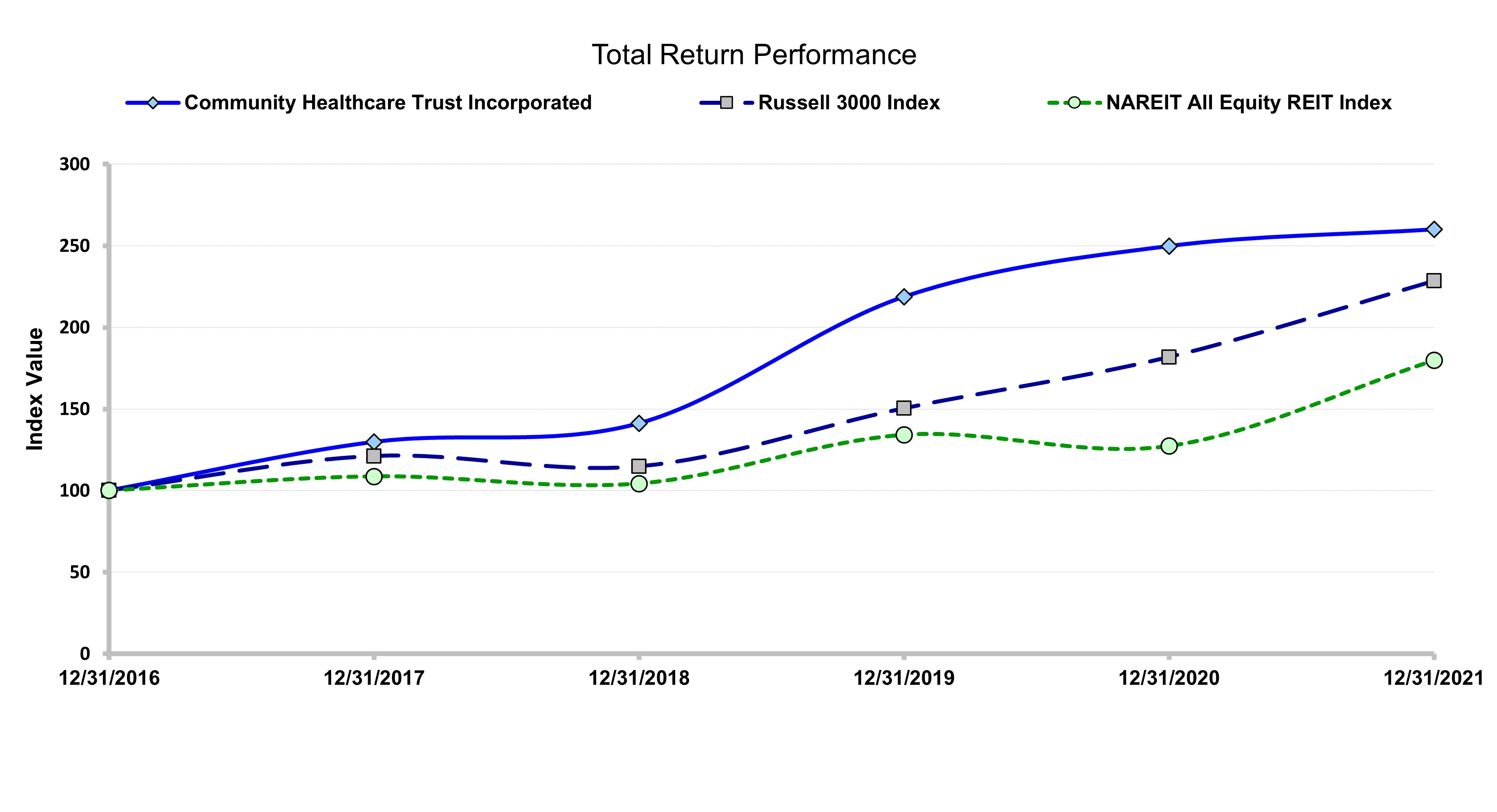Click the 12/31/2020 x-axis date label
The image size is (1497, 812).
point(1168,678)
